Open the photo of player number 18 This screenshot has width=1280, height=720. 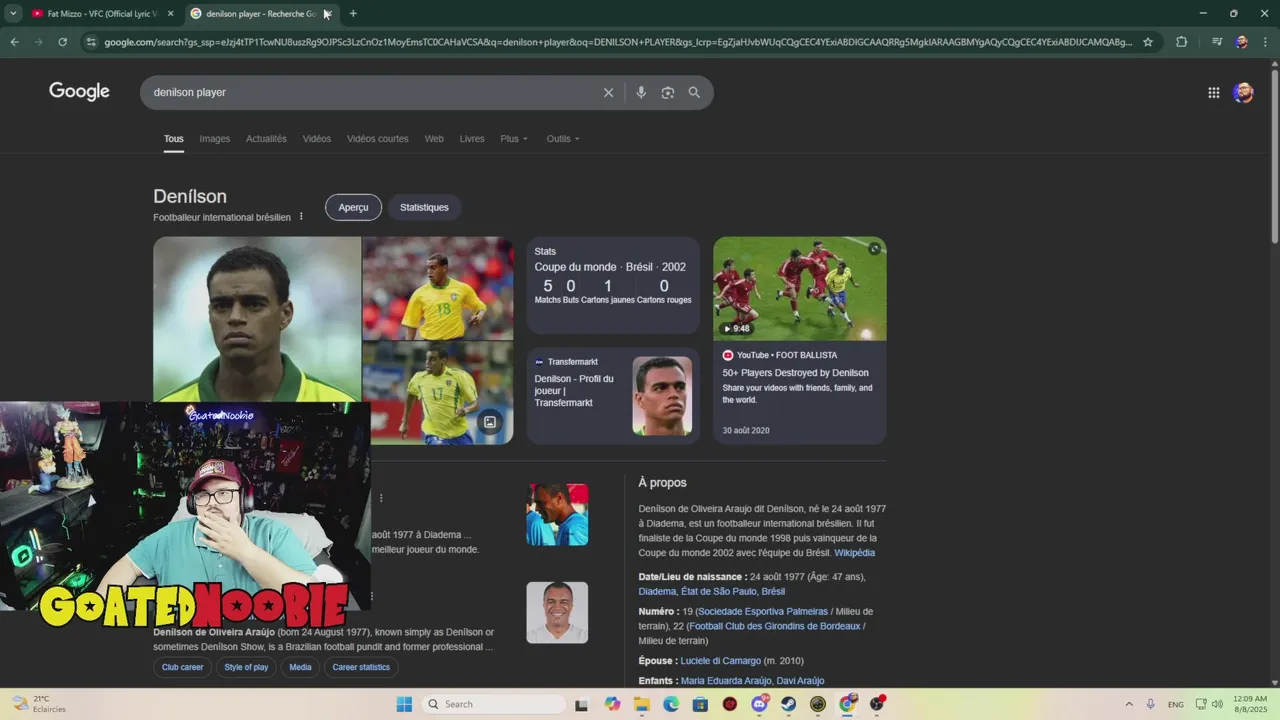tap(438, 288)
